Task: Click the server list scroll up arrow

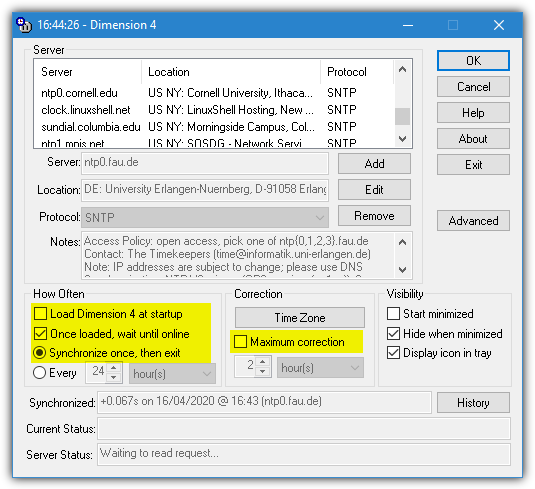Action: (403, 70)
